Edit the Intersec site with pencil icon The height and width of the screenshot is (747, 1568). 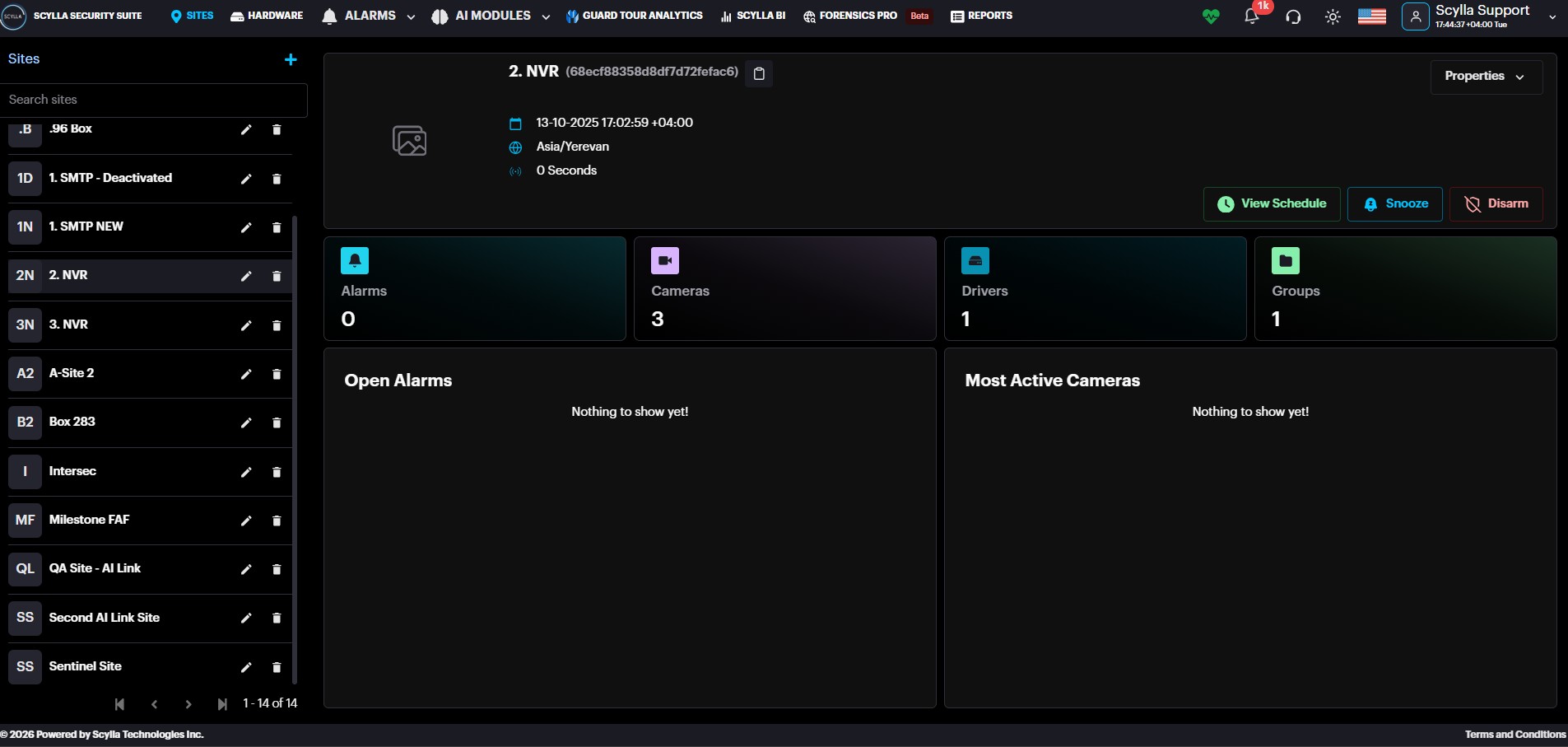click(245, 472)
